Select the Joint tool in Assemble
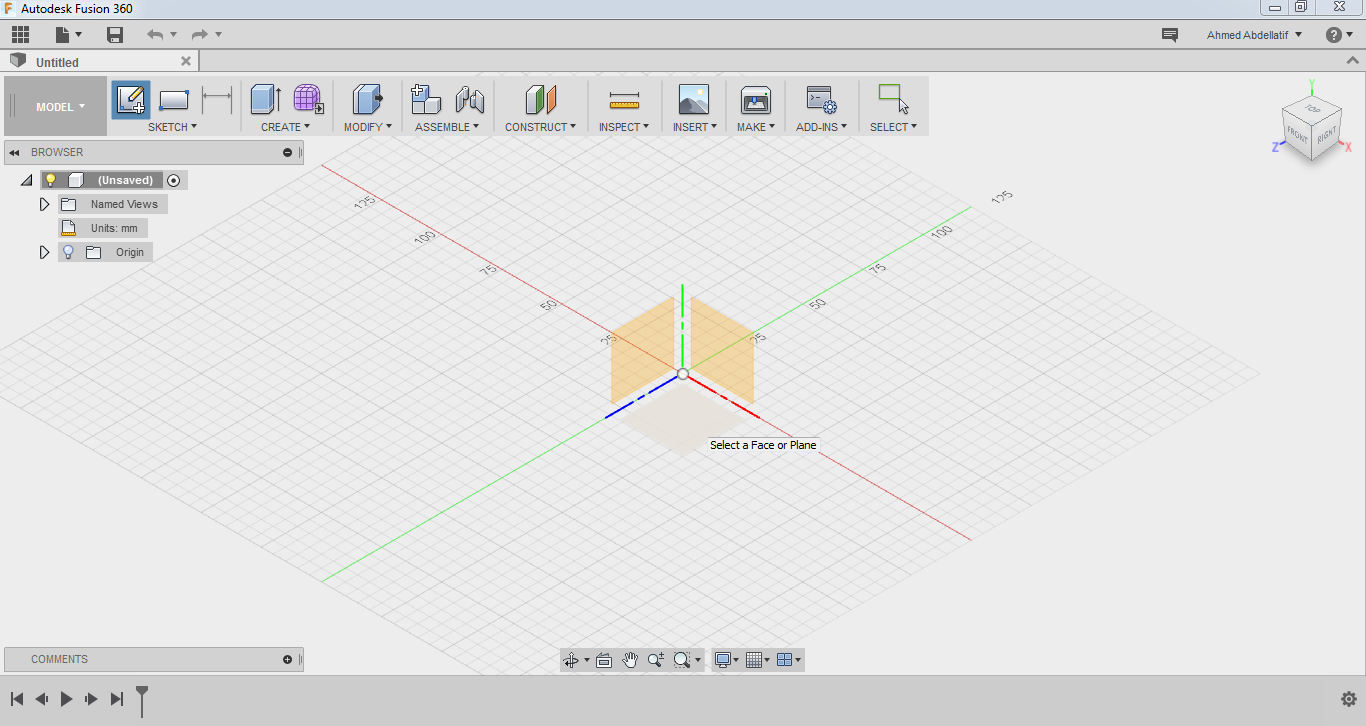Viewport: 1366px width, 726px height. tap(469, 100)
